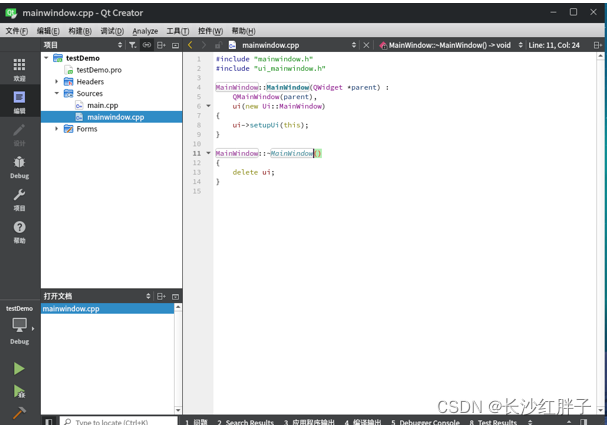Collapse the Sources folder
The height and width of the screenshot is (425, 607).
click(x=57, y=93)
